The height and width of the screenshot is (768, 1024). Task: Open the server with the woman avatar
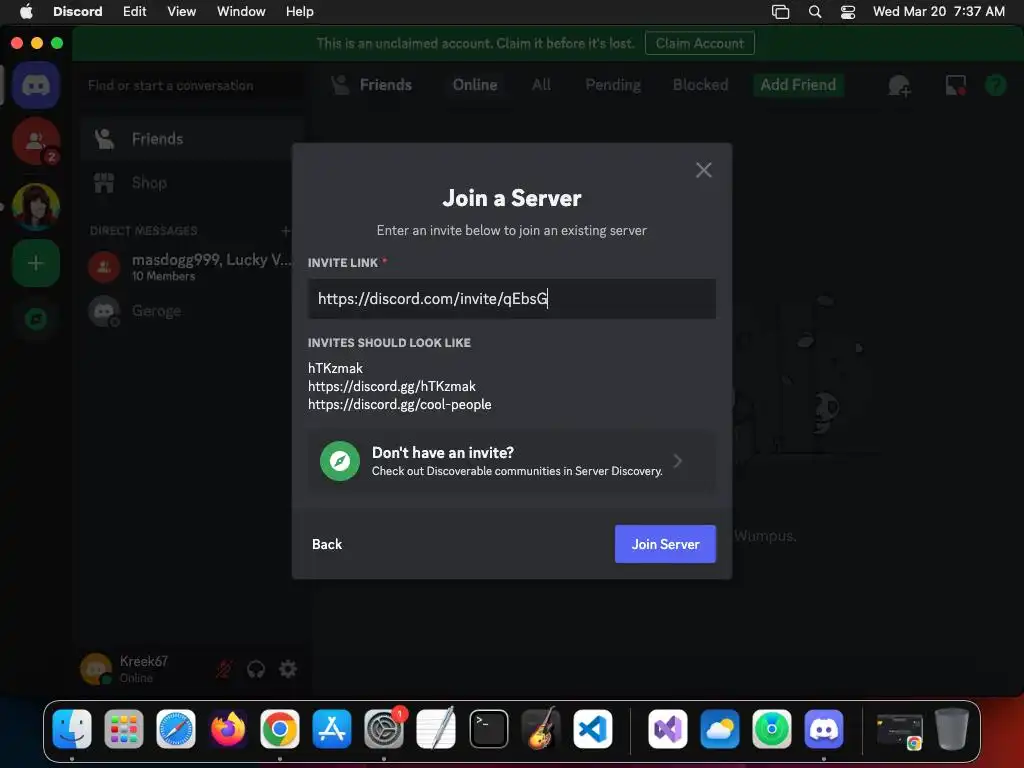[x=36, y=206]
